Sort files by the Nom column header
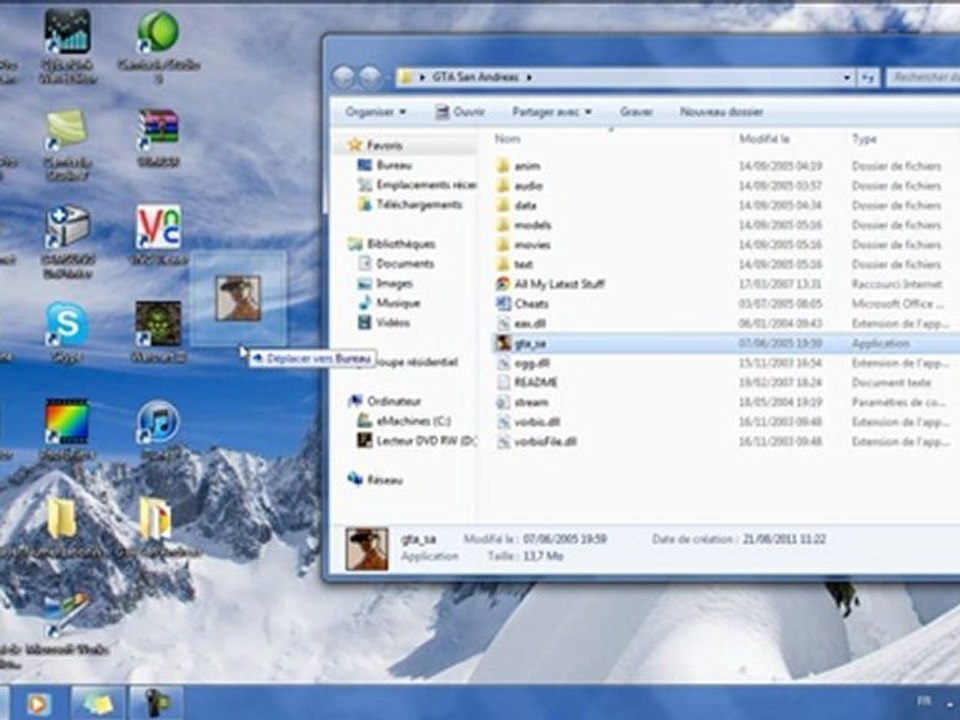This screenshot has width=960, height=720. click(508, 139)
